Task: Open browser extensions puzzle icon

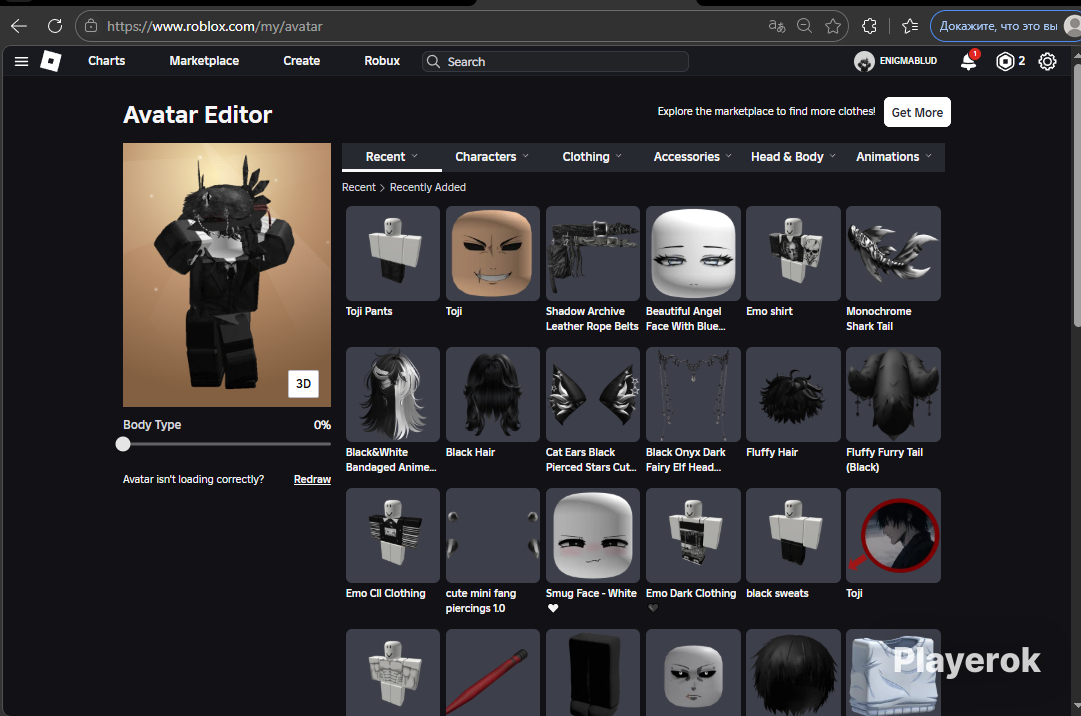Action: (869, 26)
